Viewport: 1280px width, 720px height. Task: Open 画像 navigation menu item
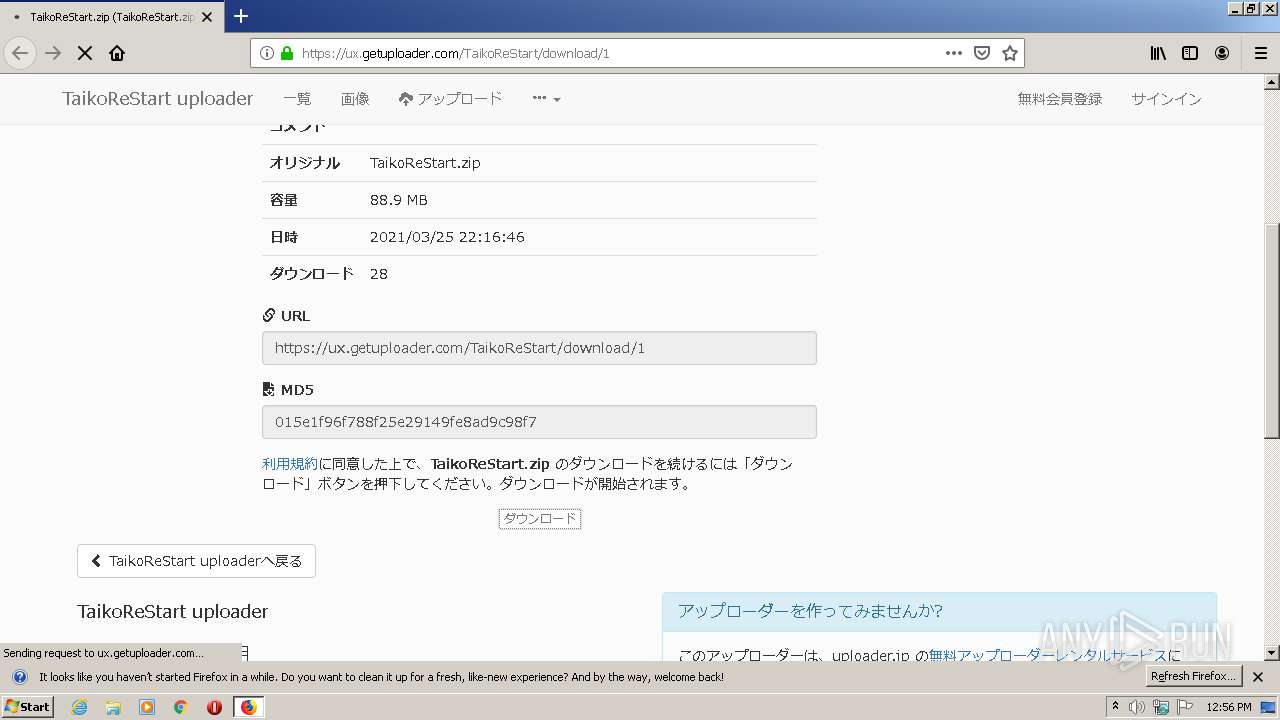pyautogui.click(x=355, y=99)
